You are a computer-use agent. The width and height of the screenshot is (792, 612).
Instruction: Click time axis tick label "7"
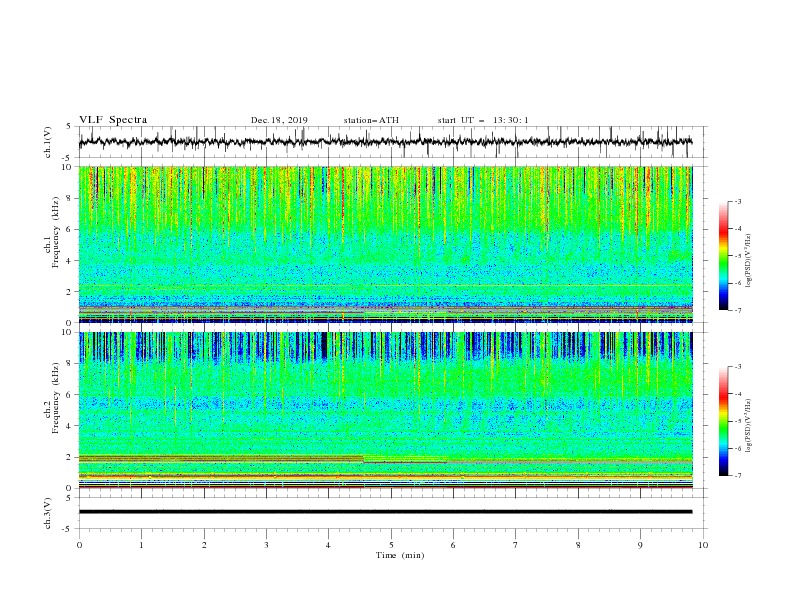point(516,545)
